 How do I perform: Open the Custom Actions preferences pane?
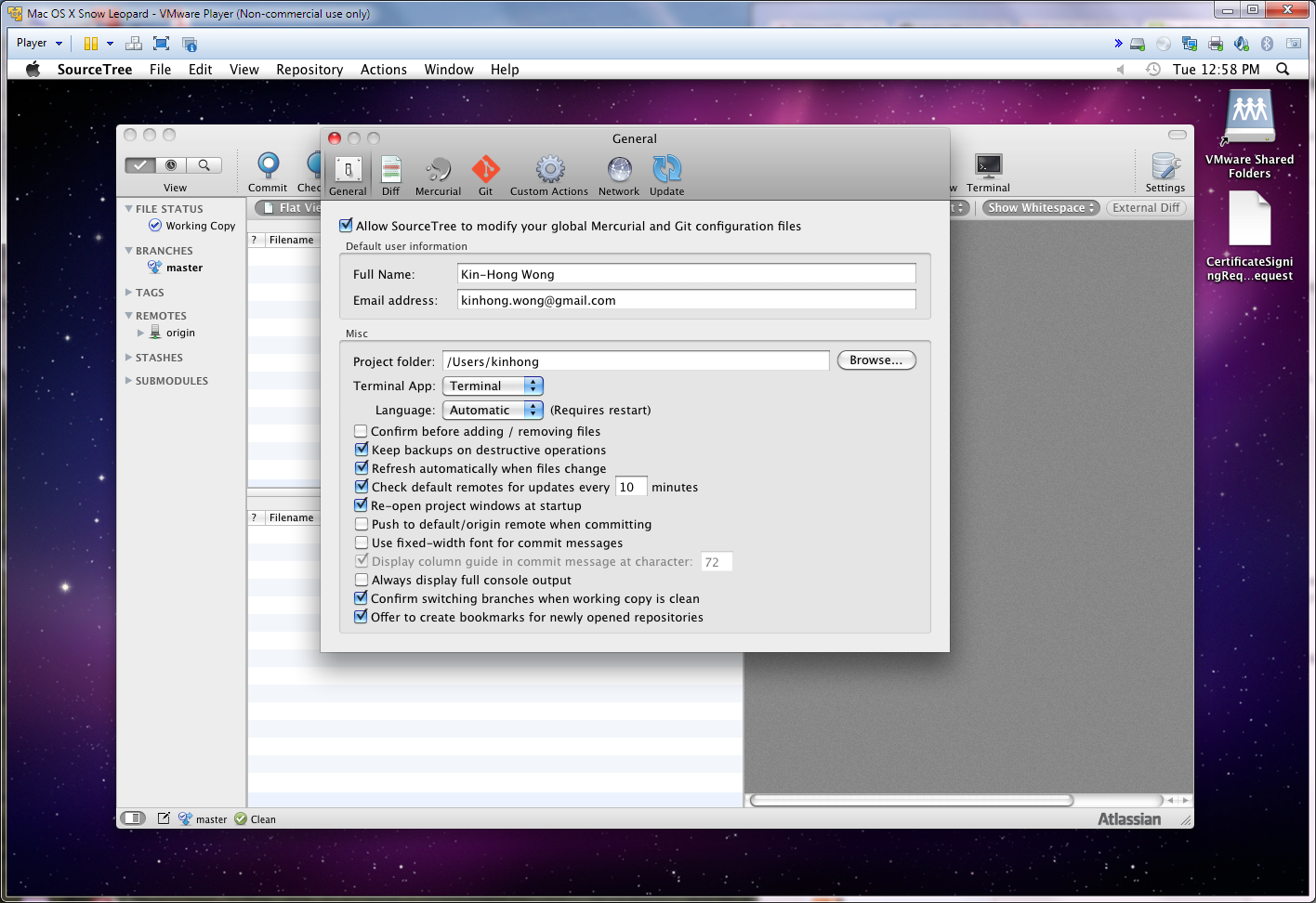click(549, 176)
